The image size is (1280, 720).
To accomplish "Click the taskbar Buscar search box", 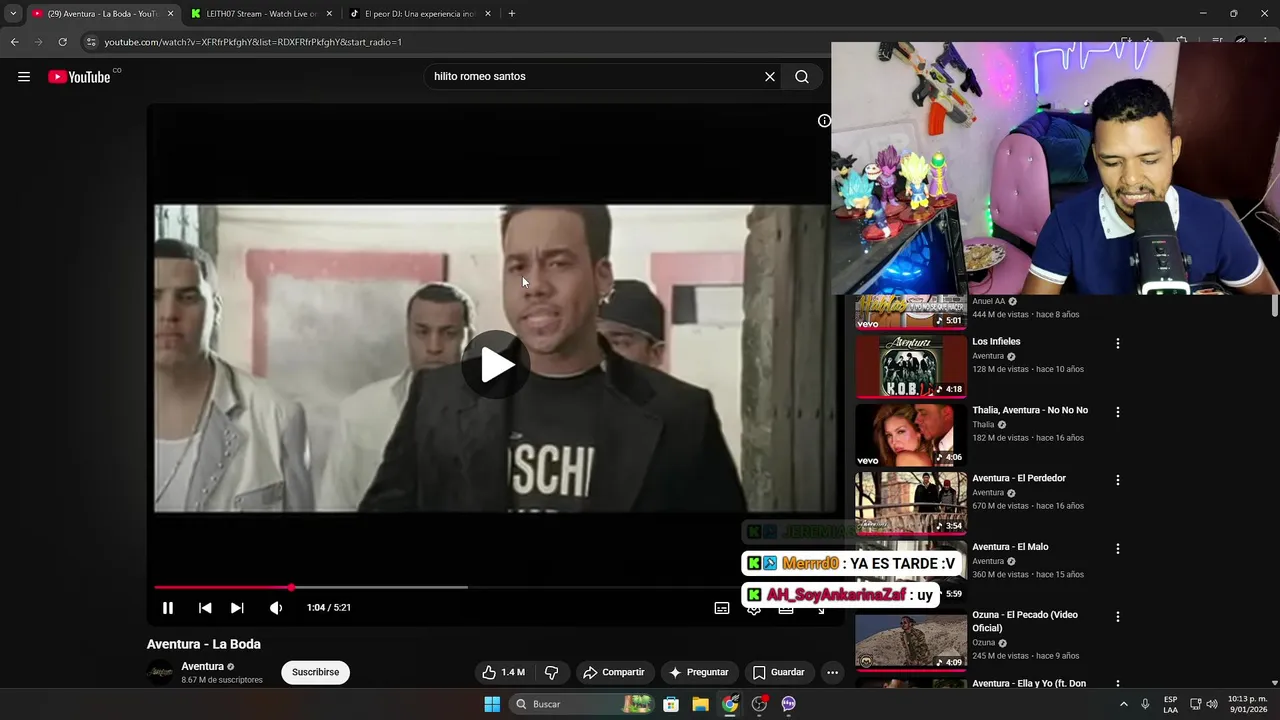I will pos(583,705).
